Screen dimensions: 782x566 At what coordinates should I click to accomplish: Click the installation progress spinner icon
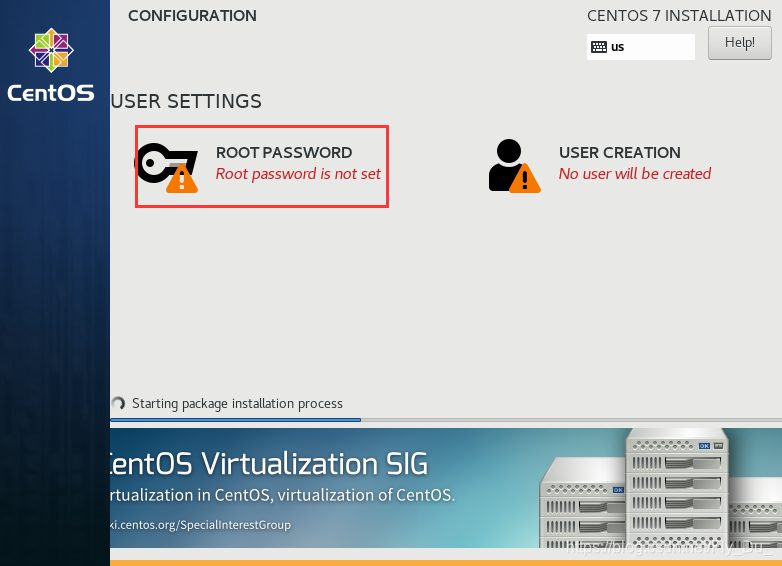click(118, 403)
